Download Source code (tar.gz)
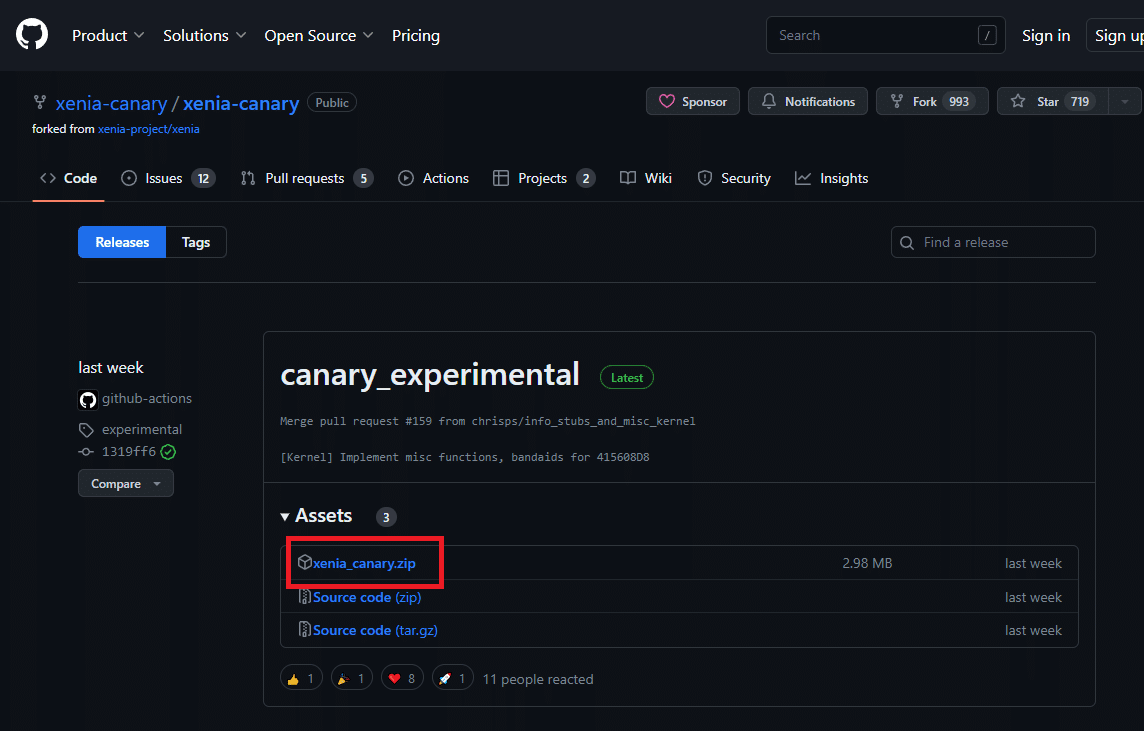Screen dimensions: 1144x731 pos(375,630)
